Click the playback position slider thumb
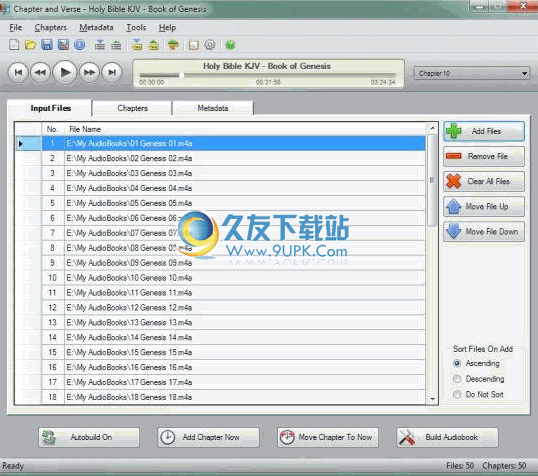The width and height of the screenshot is (538, 476). [182, 75]
